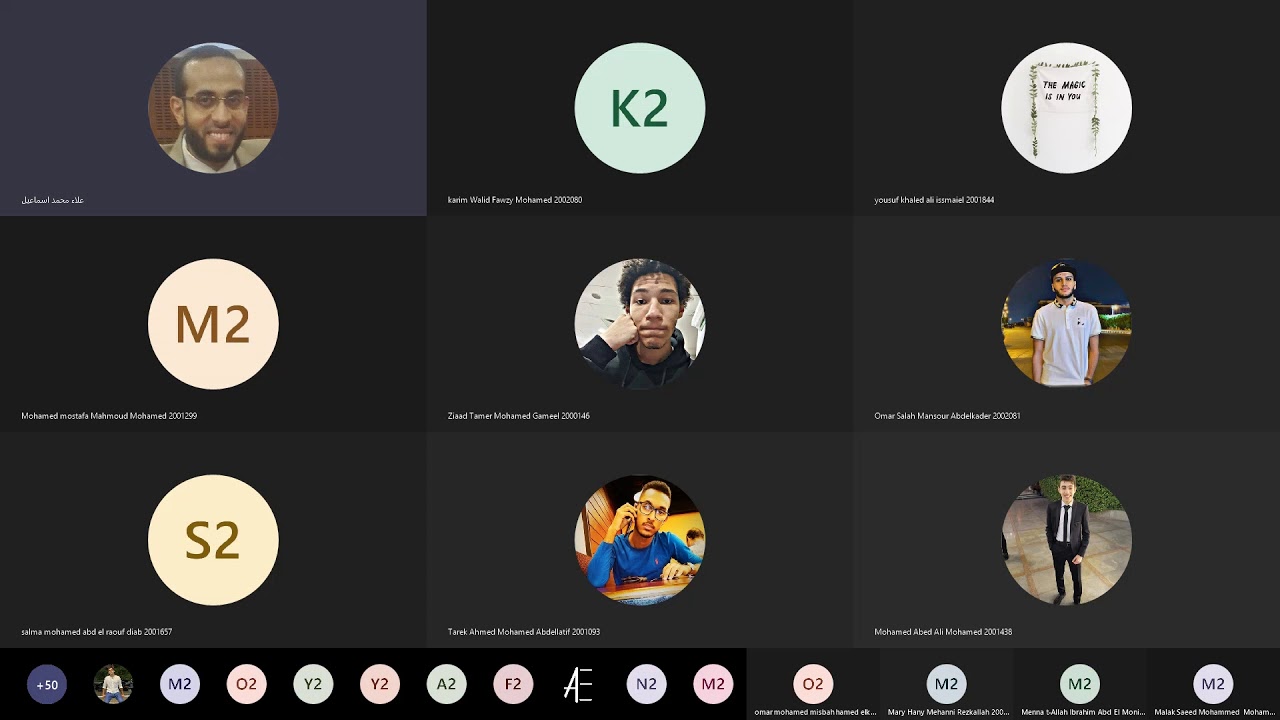This screenshot has height=720, width=1280.
Task: Click Tarek Ahmed's profile photo
Action: pos(640,540)
